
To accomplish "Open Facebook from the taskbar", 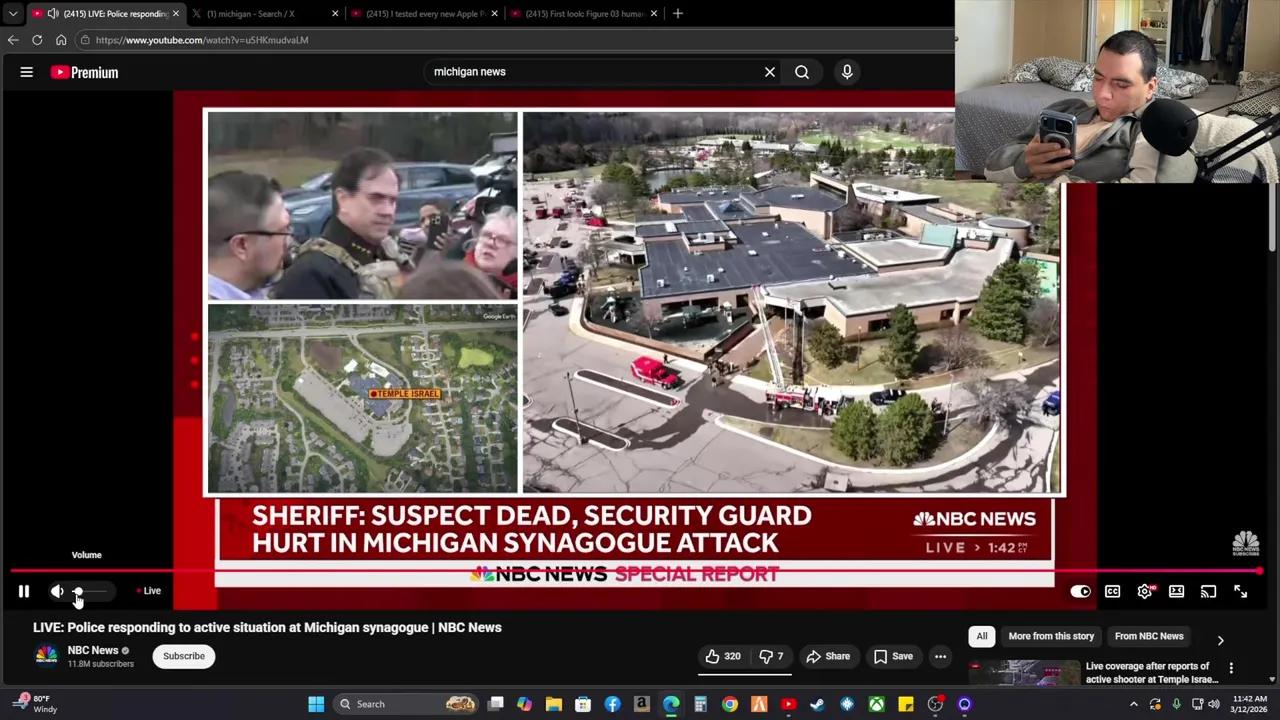I will point(612,704).
